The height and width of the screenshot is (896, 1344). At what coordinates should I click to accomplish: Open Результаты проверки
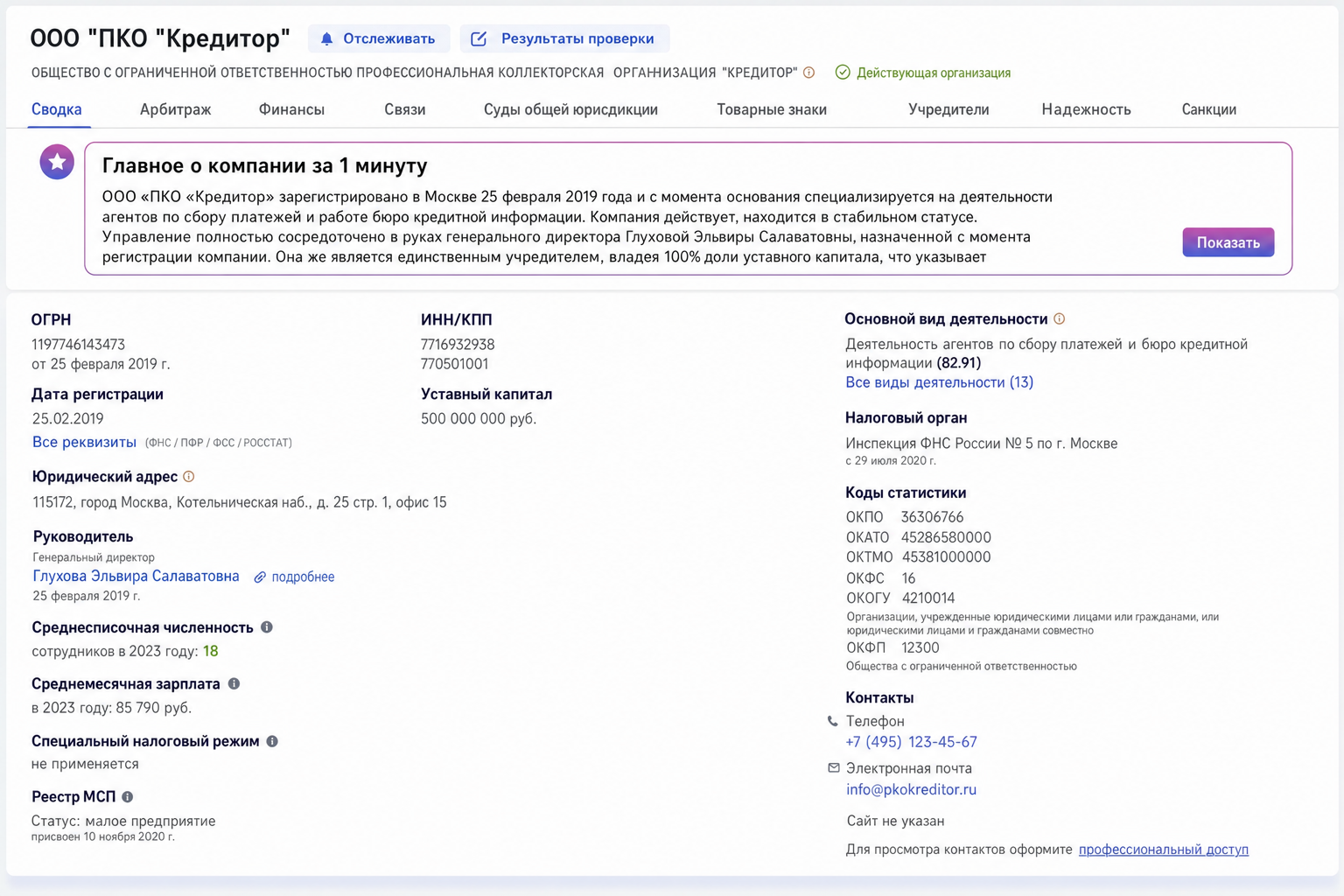[x=564, y=38]
